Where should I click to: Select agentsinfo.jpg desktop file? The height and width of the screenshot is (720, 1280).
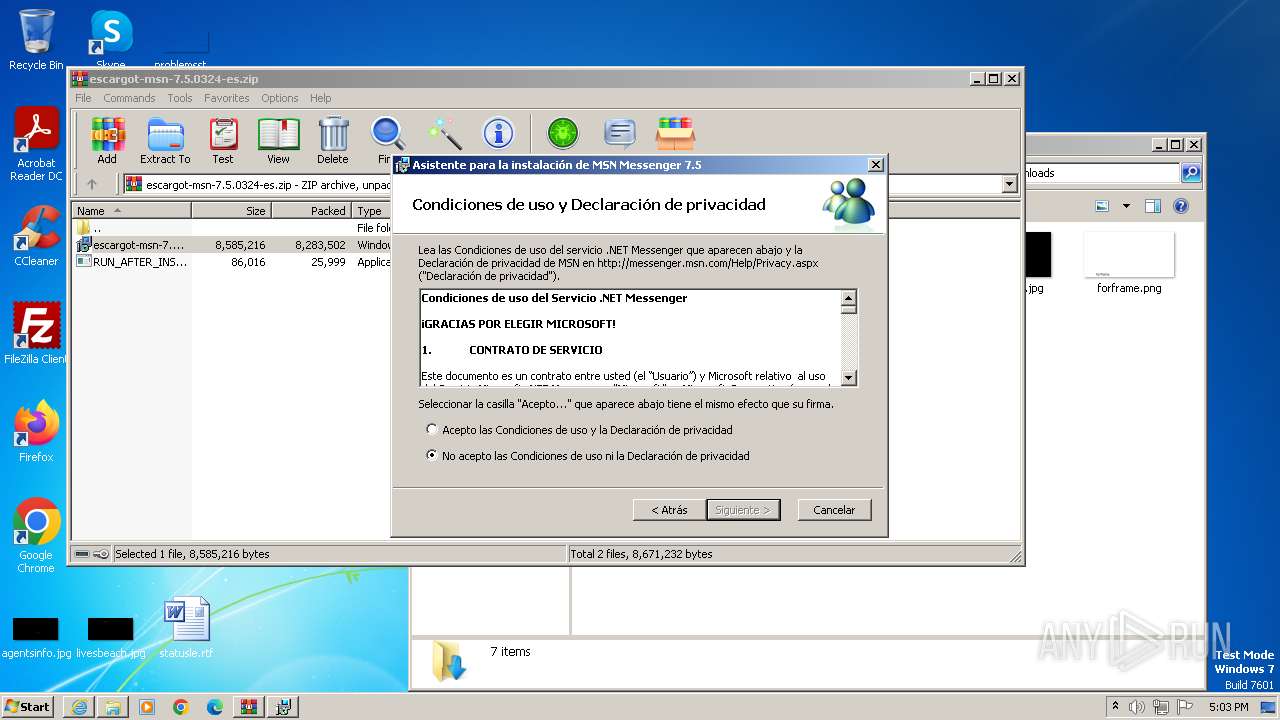pyautogui.click(x=36, y=636)
